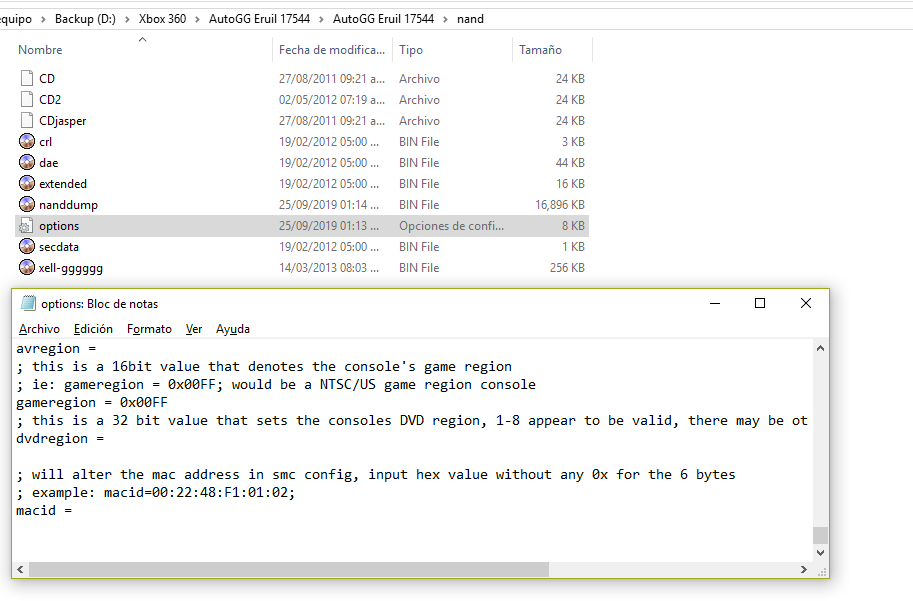
Task: Select the options config file icon
Action: (27, 225)
